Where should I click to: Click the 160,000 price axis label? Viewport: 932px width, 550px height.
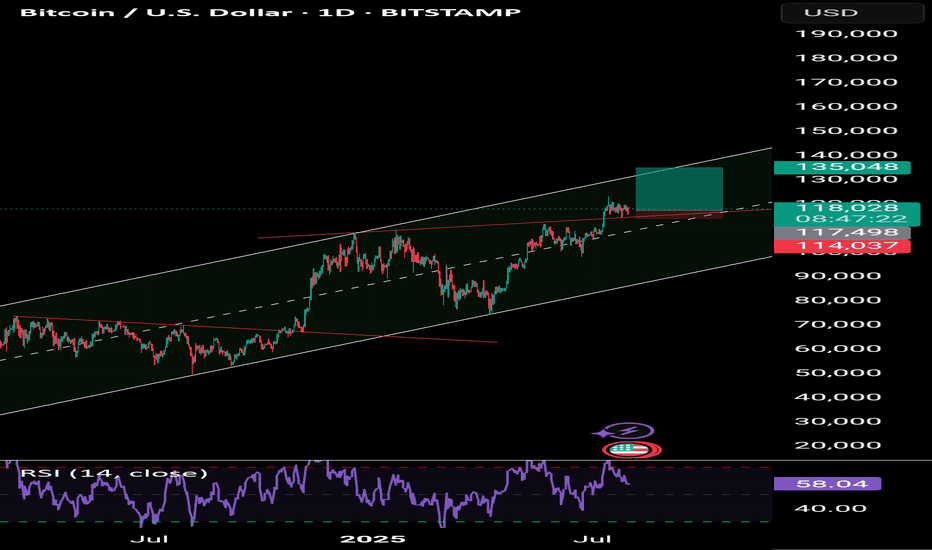(846, 107)
